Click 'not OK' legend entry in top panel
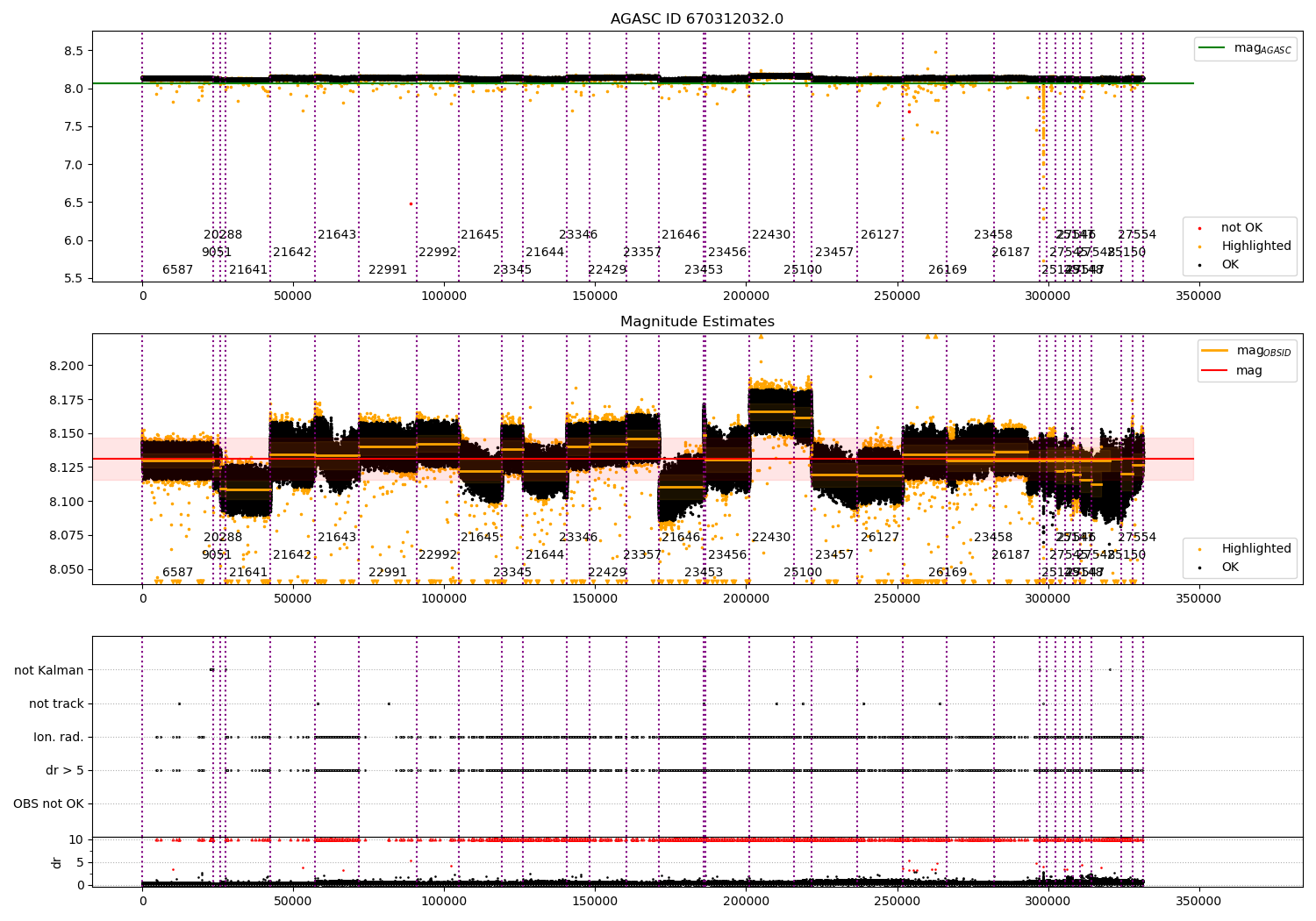 coord(1231,228)
